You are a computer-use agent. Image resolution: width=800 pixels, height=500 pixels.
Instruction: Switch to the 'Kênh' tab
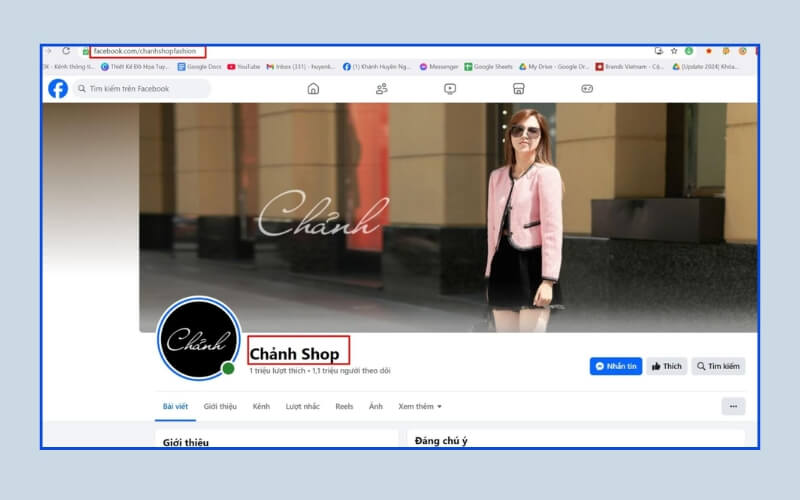coord(261,407)
